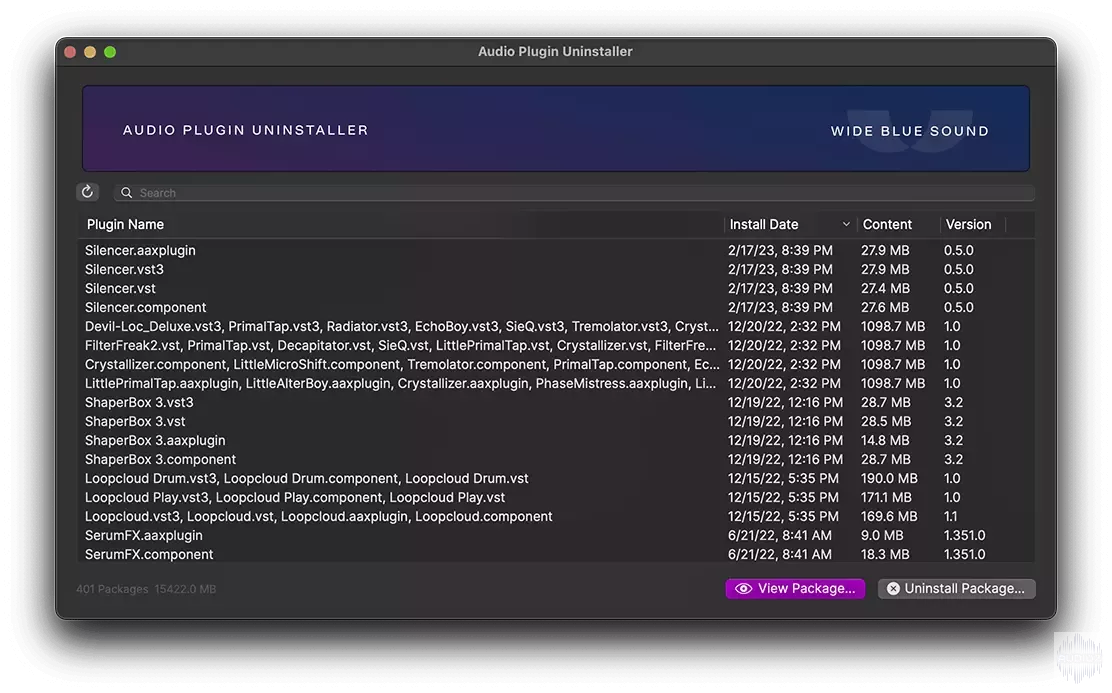Open View Package for the selection
Viewport: 1112px width, 693px height.
(x=795, y=589)
